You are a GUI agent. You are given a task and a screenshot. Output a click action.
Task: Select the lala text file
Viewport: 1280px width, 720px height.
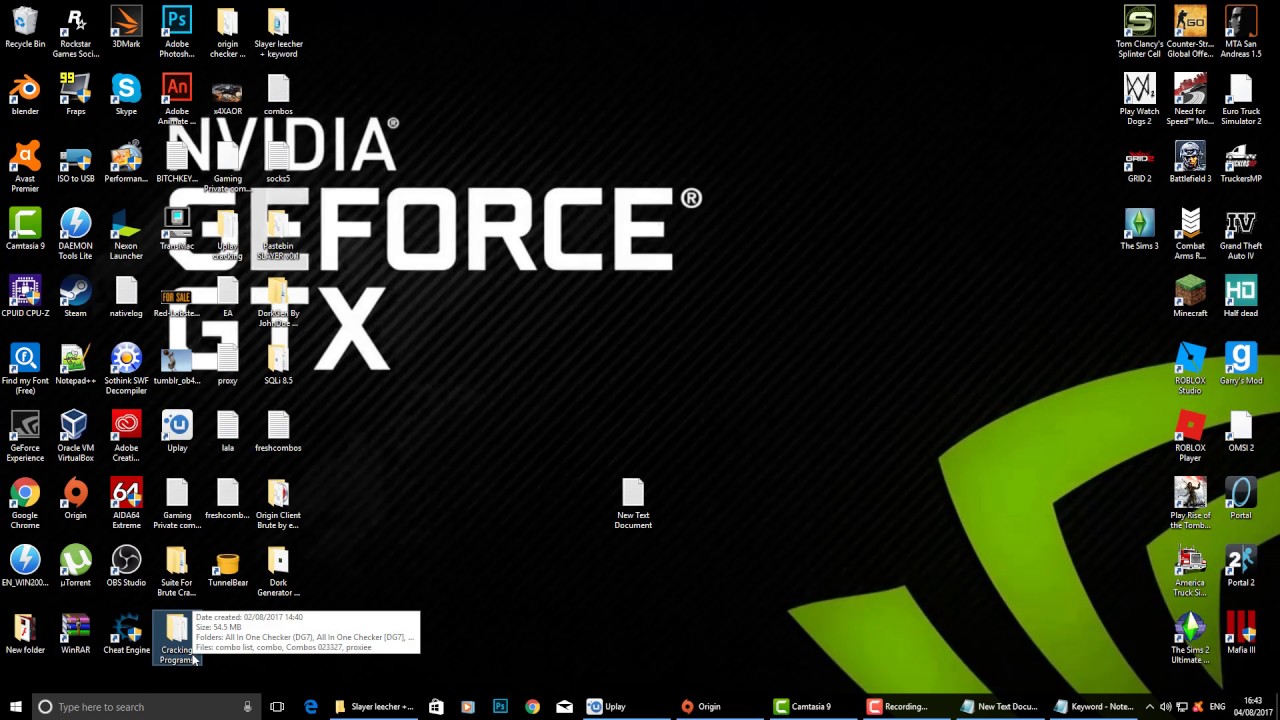(x=228, y=432)
